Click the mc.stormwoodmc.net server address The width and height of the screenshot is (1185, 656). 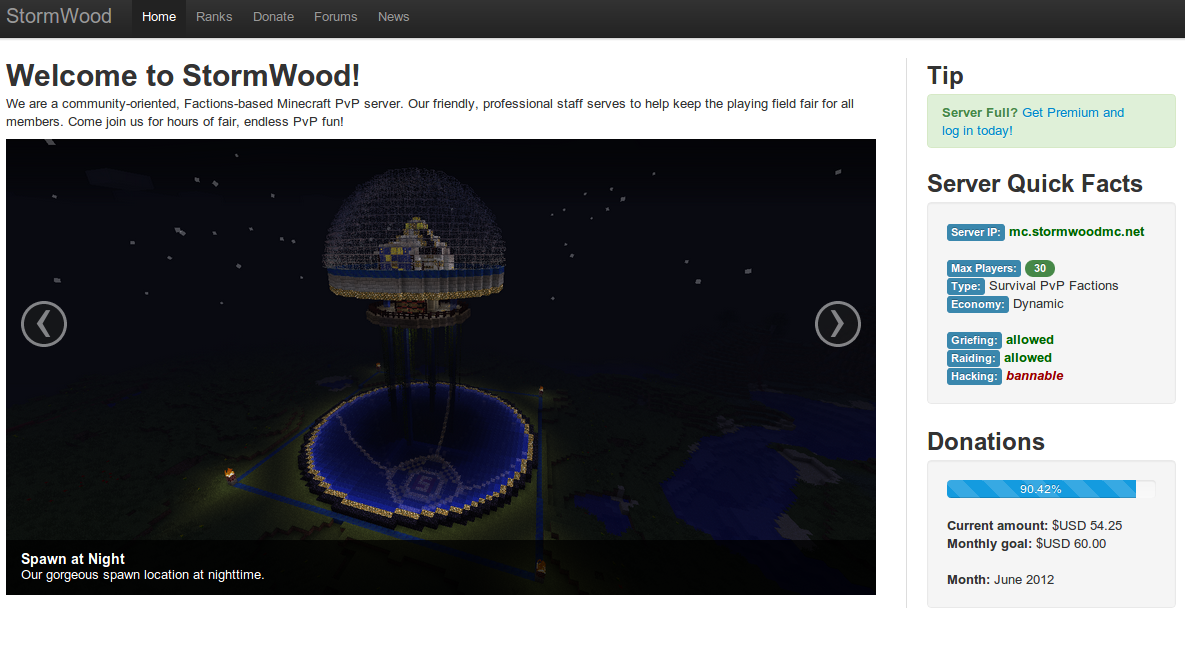(1076, 232)
